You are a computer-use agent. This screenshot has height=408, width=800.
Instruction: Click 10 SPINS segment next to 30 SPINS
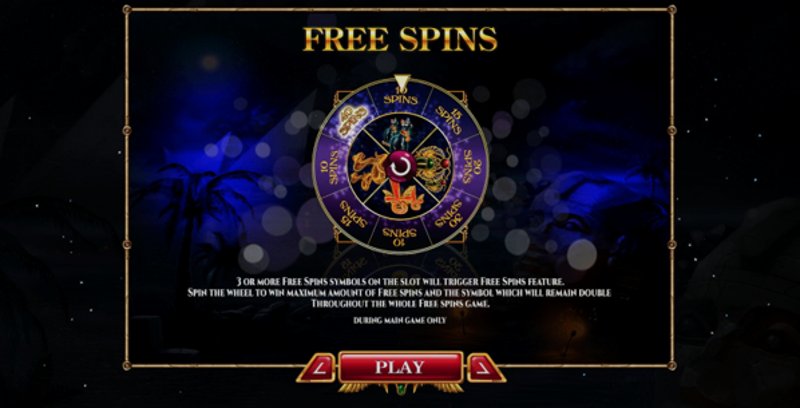401,236
